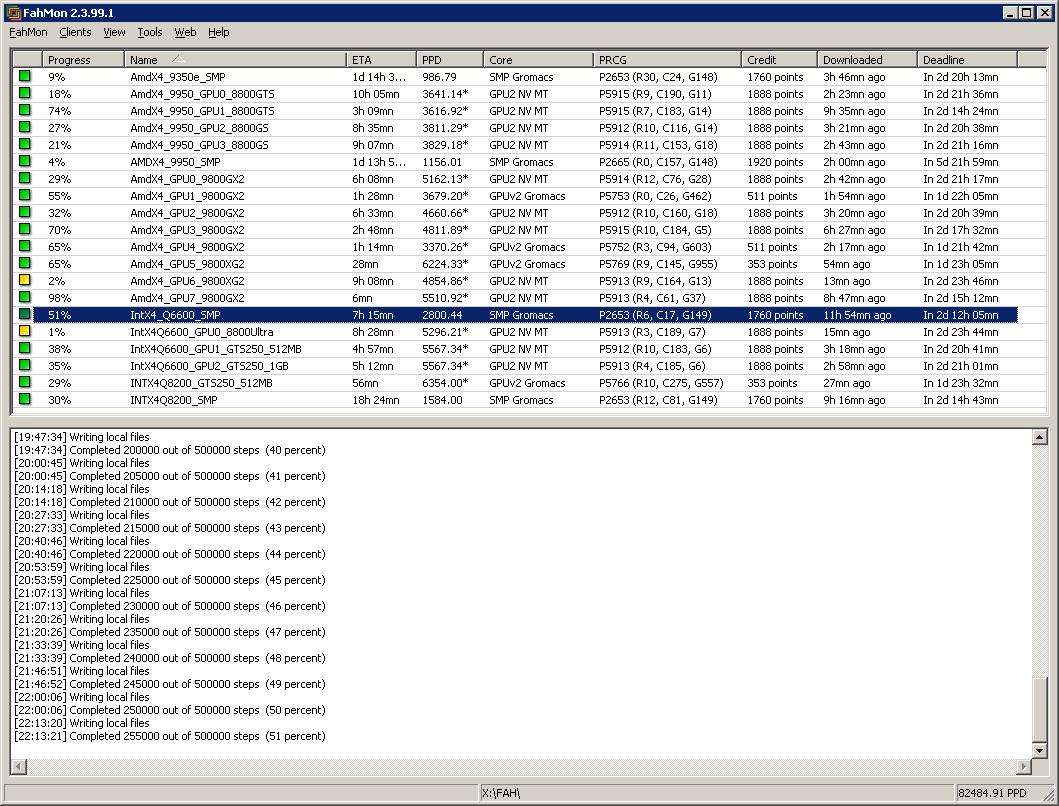This screenshot has height=806, width=1059.
Task: Sort clients by Progress column header
Action: pyautogui.click(x=83, y=59)
